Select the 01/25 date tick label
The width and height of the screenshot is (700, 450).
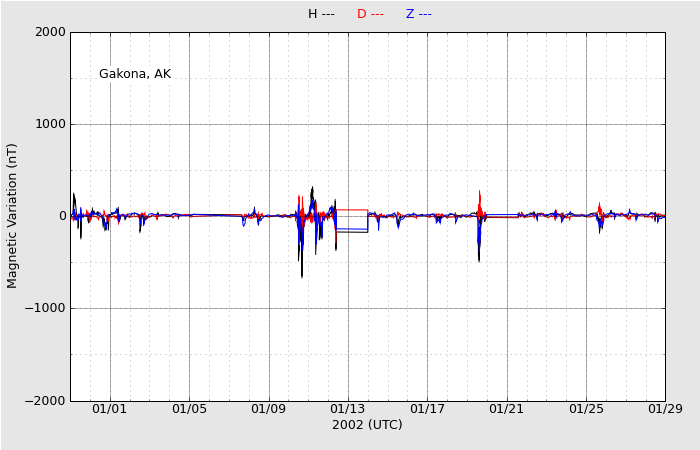coord(586,408)
